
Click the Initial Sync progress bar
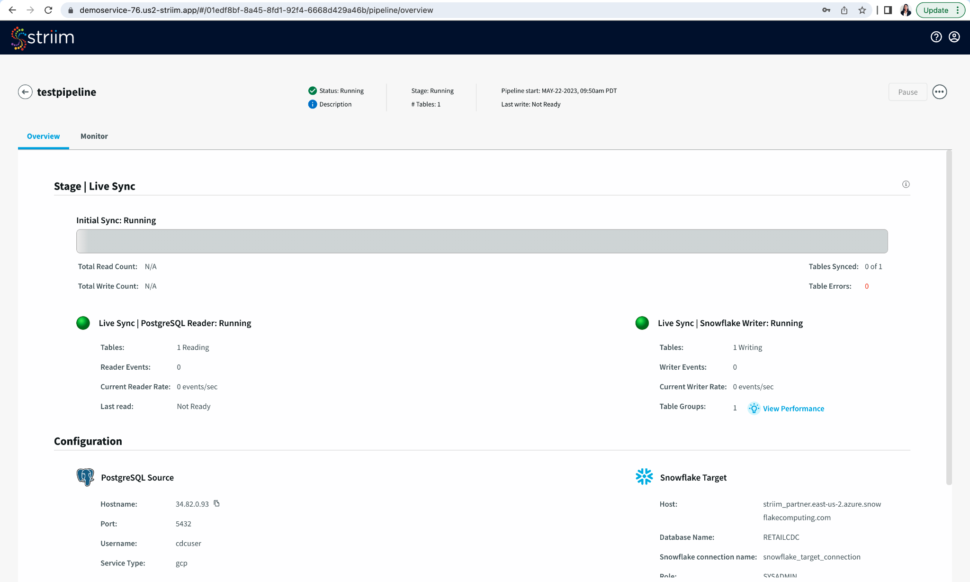482,241
